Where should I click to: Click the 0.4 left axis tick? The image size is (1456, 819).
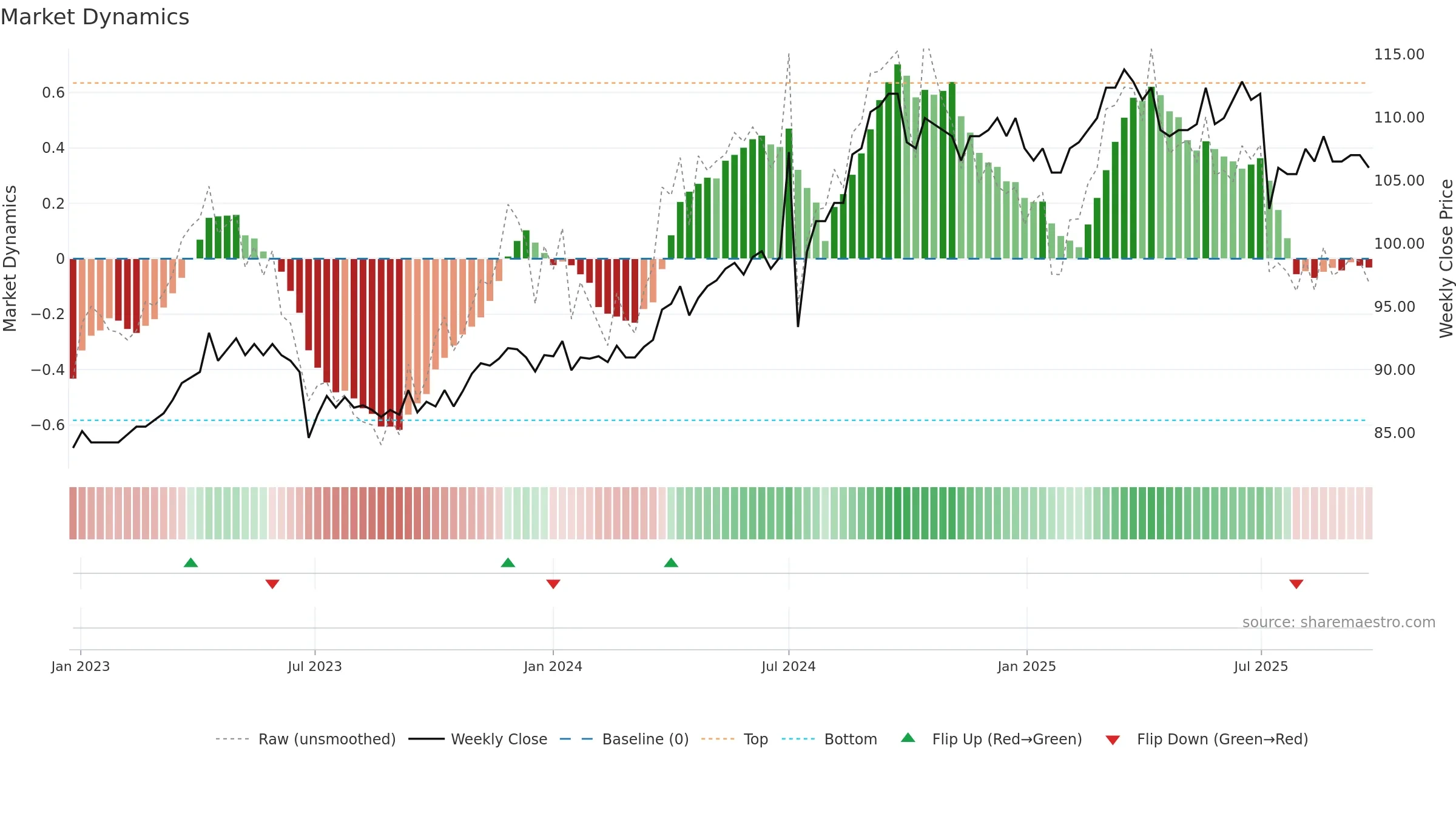tap(53, 147)
